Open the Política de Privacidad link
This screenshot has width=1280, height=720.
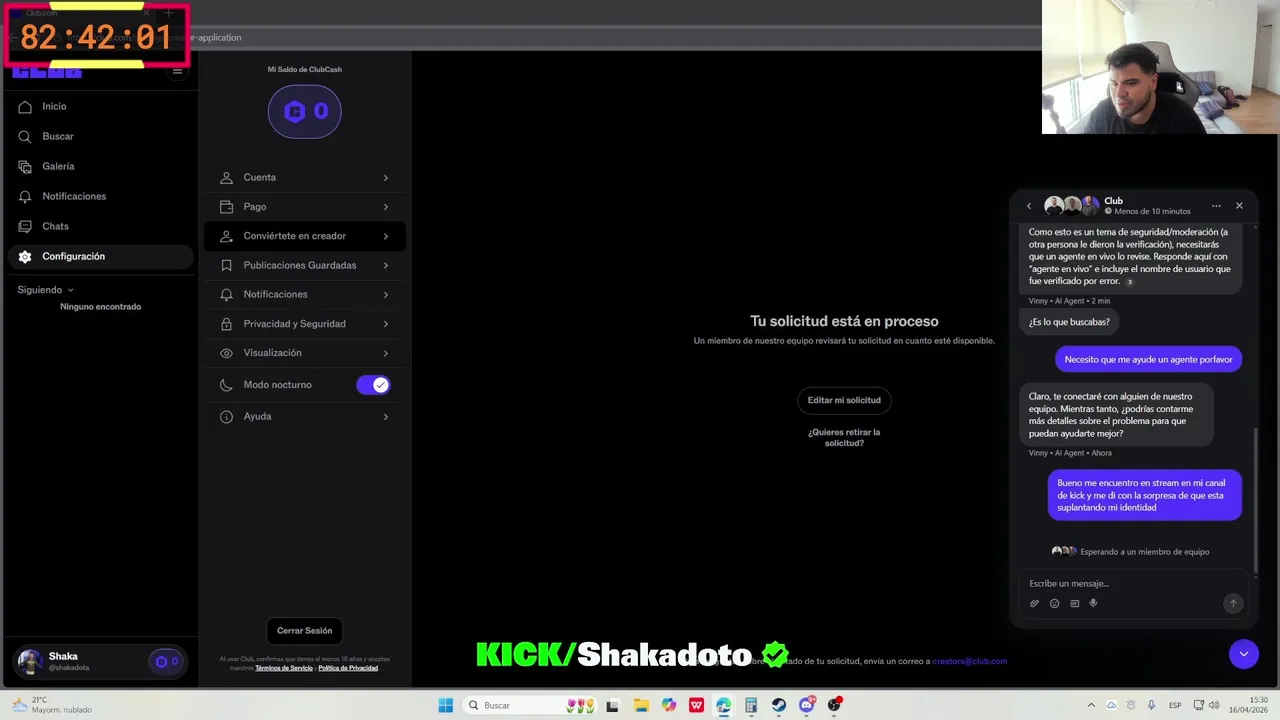click(348, 668)
